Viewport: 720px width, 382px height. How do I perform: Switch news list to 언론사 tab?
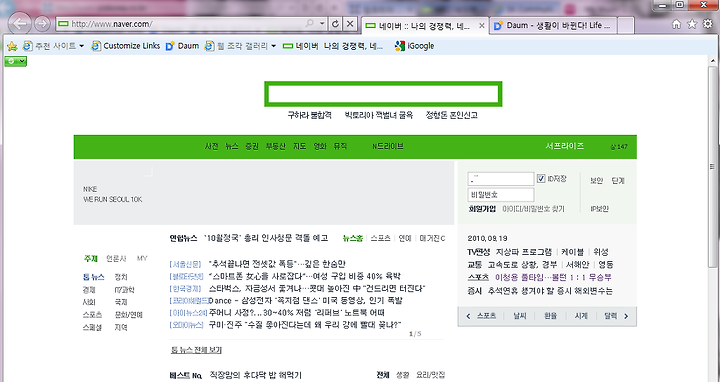116,258
